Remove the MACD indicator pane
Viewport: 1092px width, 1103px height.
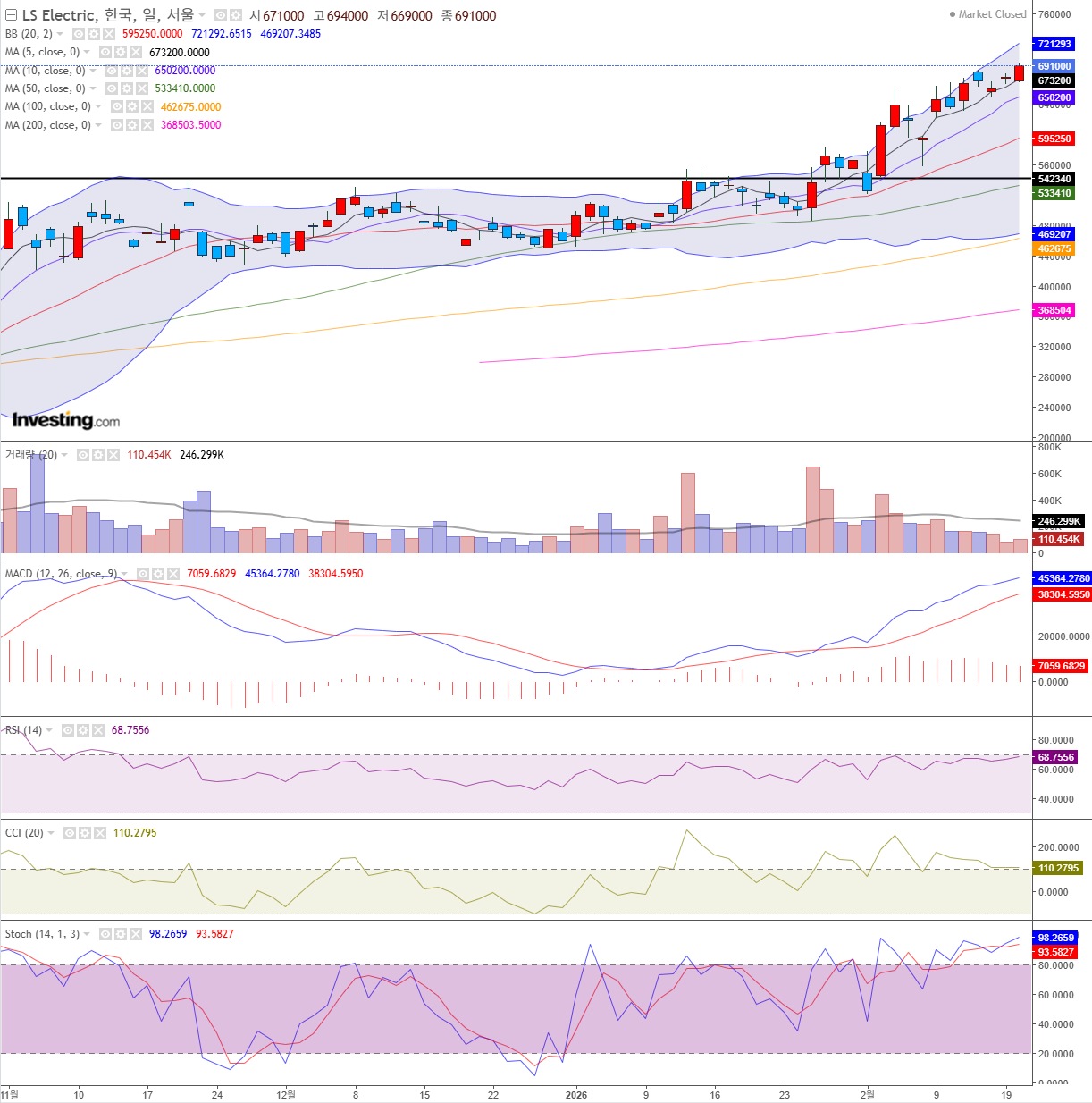(173, 574)
